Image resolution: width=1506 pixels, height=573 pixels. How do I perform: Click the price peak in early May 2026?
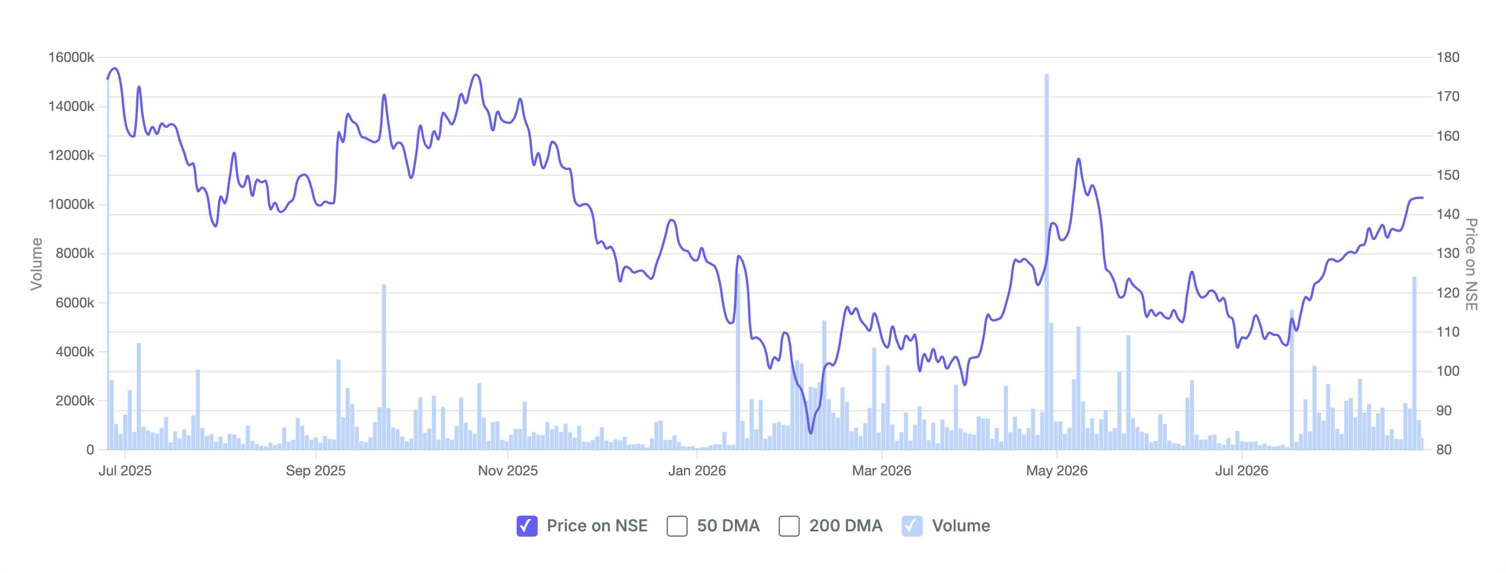[x=1078, y=159]
